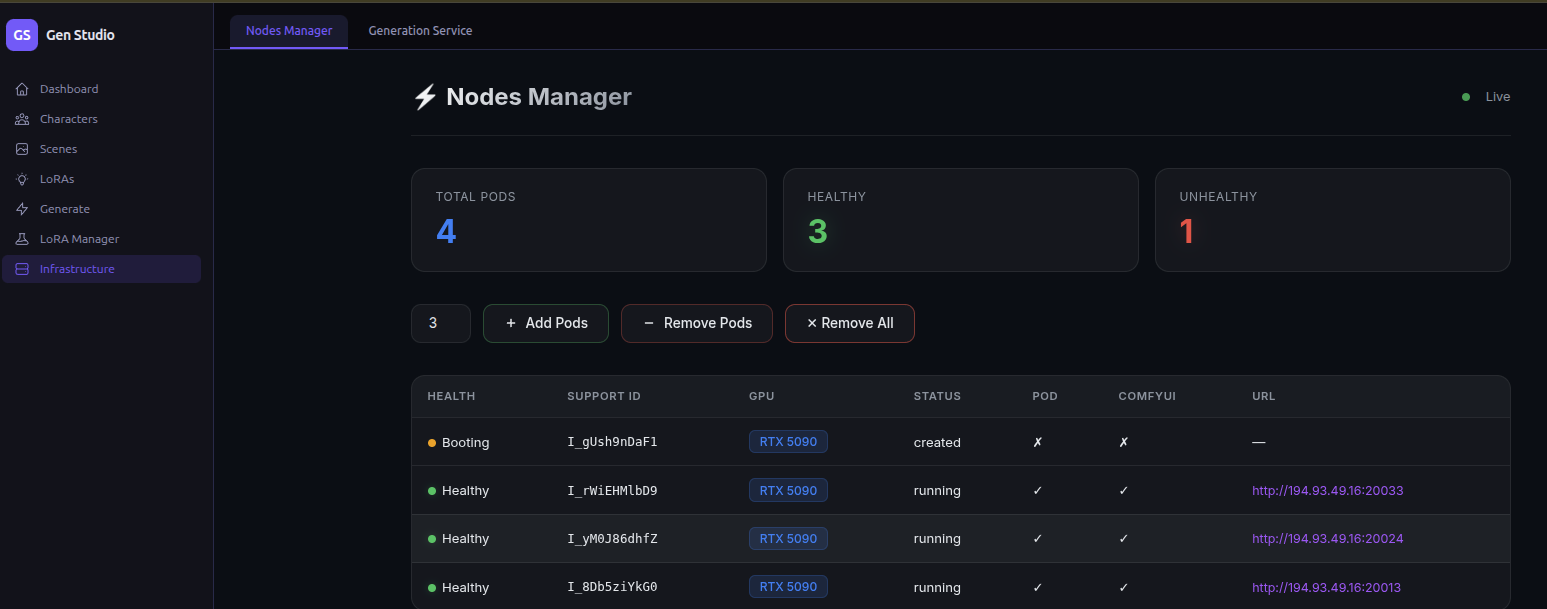Click the Characters people icon in sidebar
The image size is (1547, 609).
click(22, 119)
